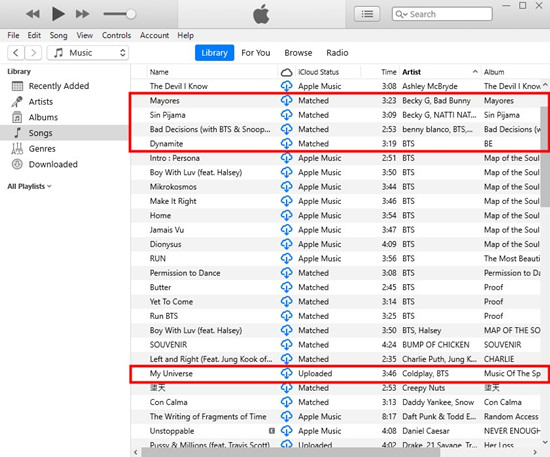Click cloud download icon for Jamais Vu
The height and width of the screenshot is (457, 550).
coord(287,230)
